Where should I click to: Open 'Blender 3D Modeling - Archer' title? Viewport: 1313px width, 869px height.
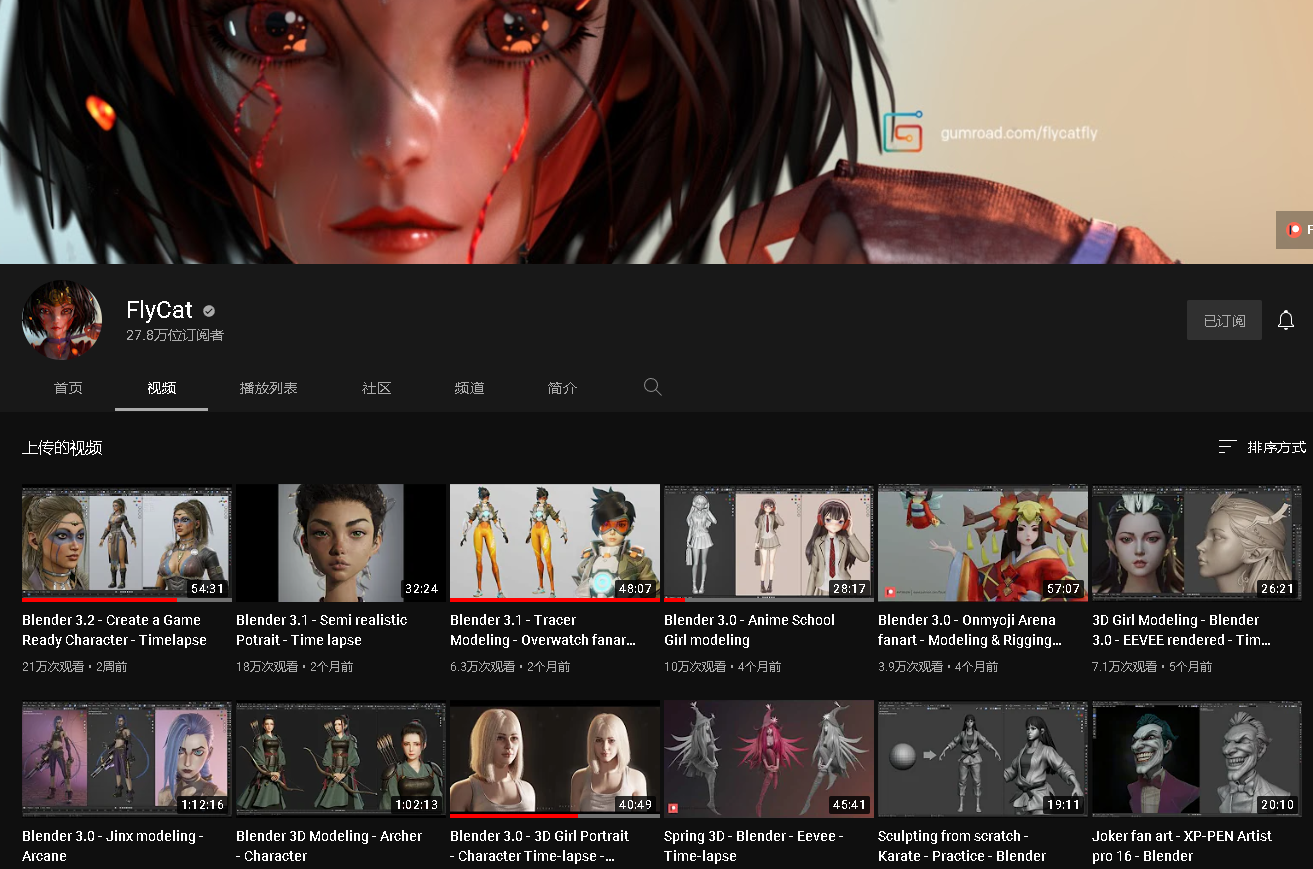click(329, 845)
